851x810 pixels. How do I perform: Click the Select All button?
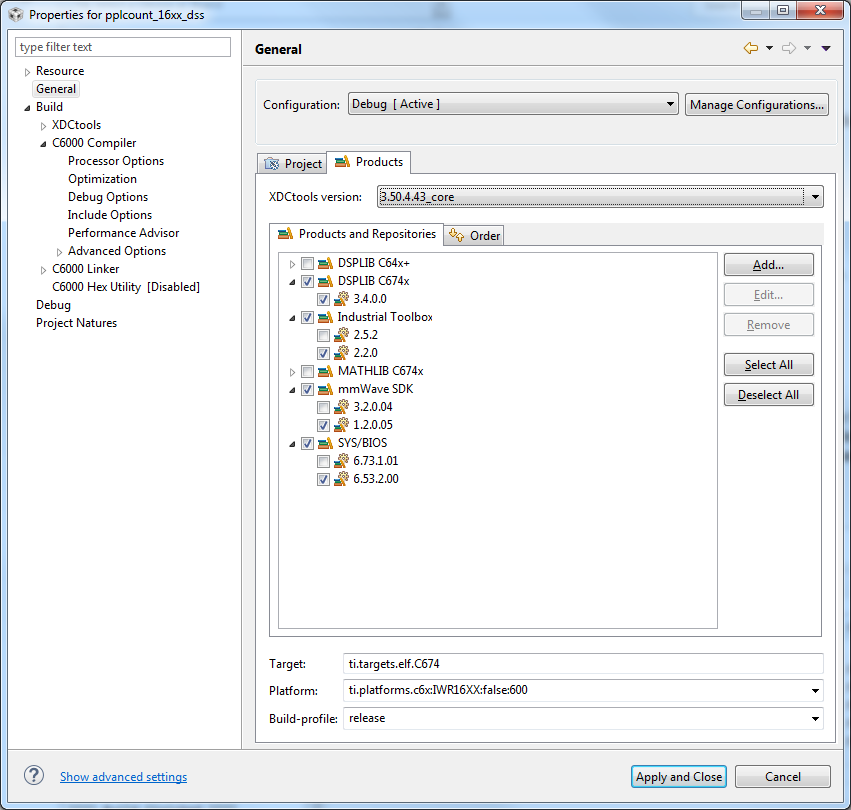pyautogui.click(x=769, y=365)
